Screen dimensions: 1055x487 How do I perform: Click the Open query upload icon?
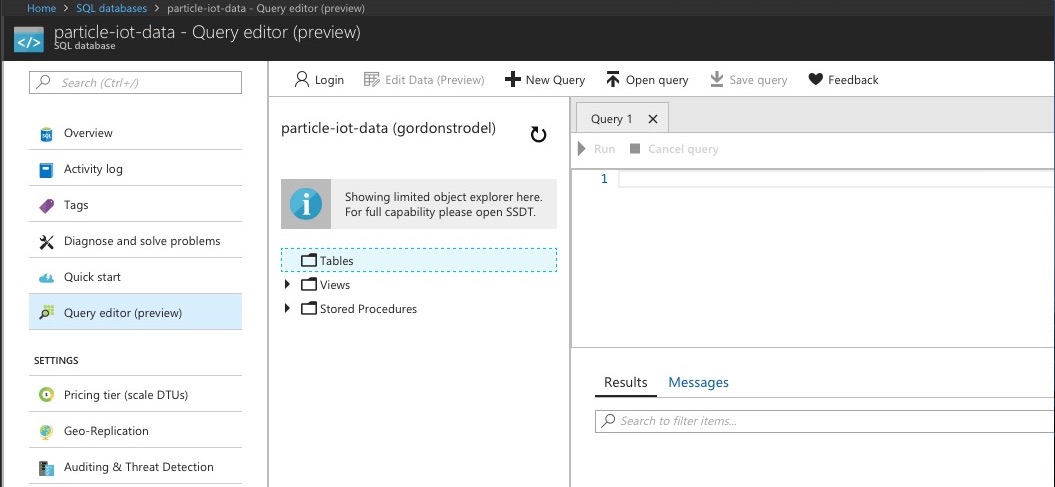pyautogui.click(x=612, y=79)
